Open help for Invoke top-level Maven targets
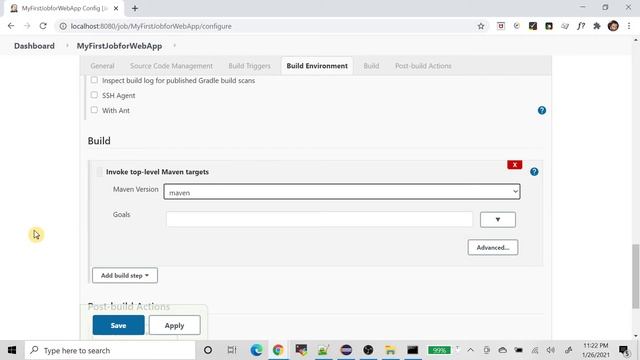This screenshot has width=640, height=360. [x=534, y=172]
